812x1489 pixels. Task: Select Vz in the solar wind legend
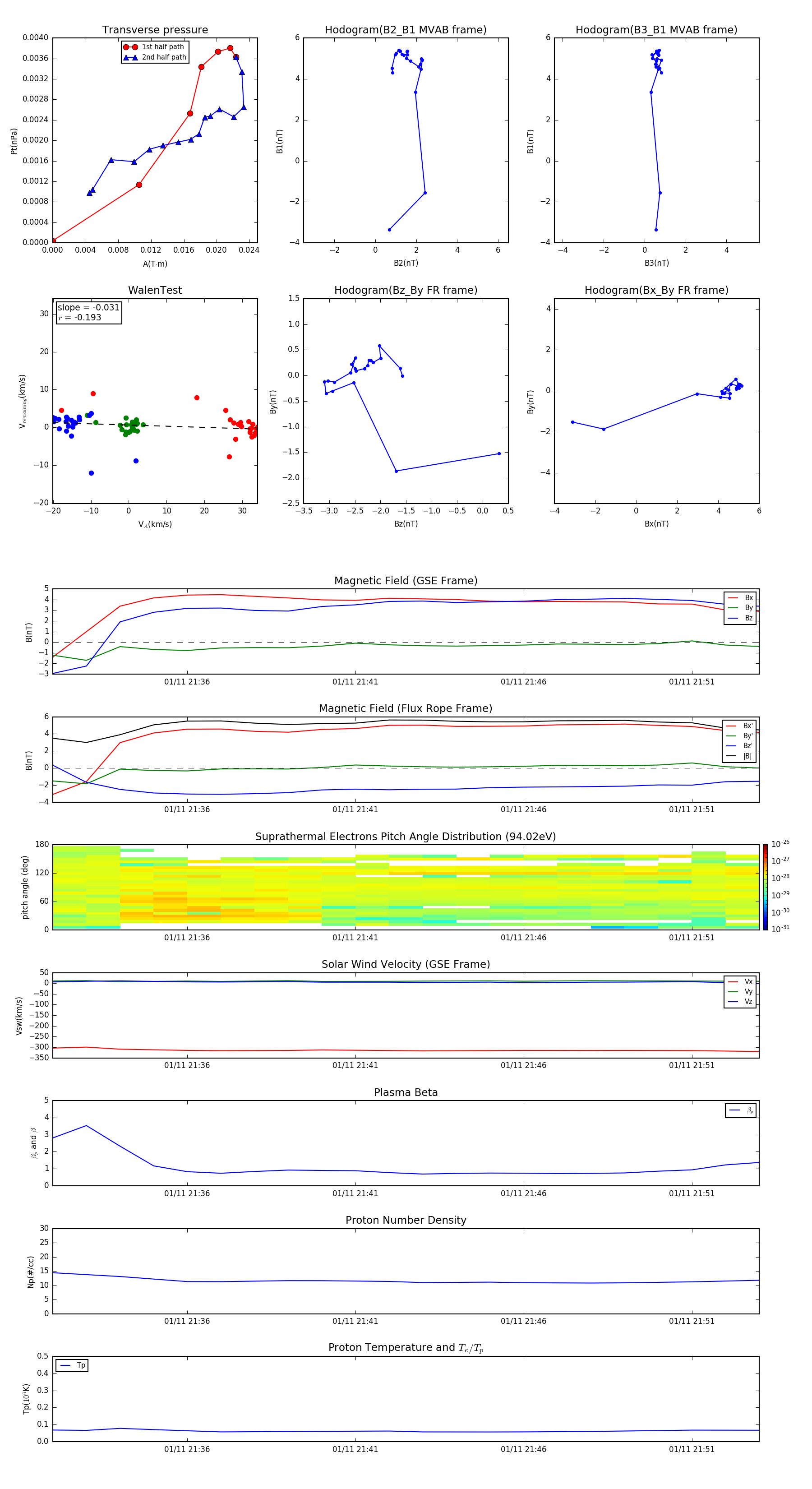[740, 1002]
